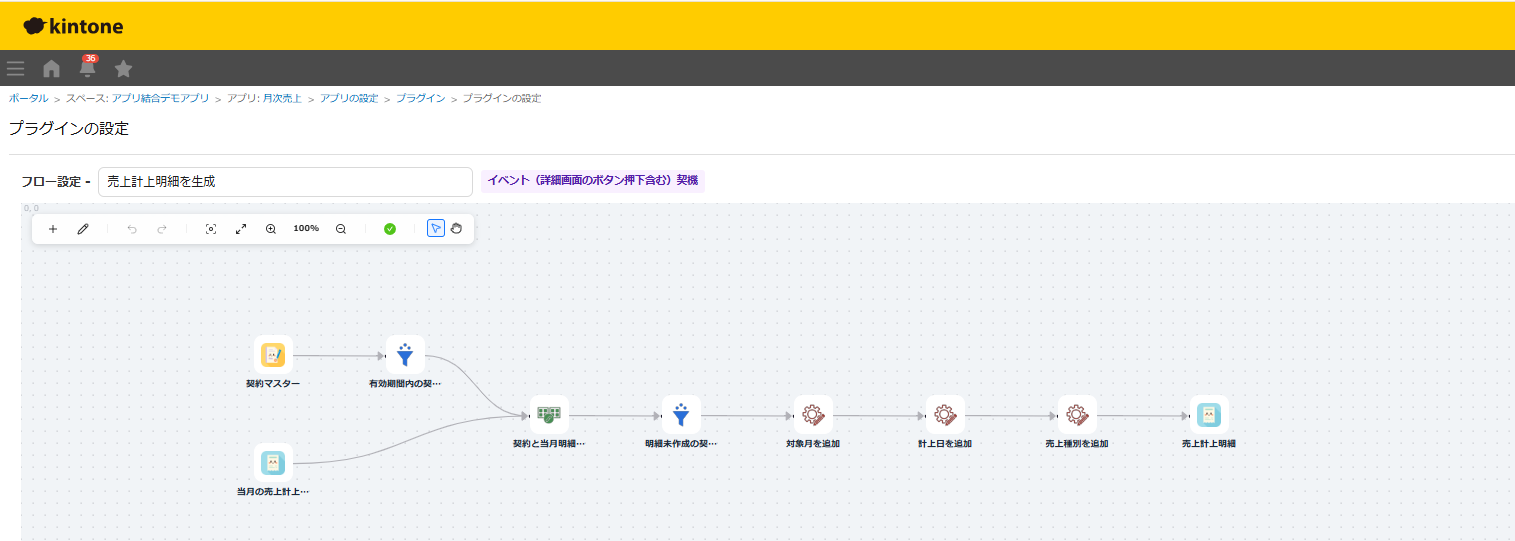Go to home via house icon
Viewport: 1515px width, 541px height.
tap(51, 69)
